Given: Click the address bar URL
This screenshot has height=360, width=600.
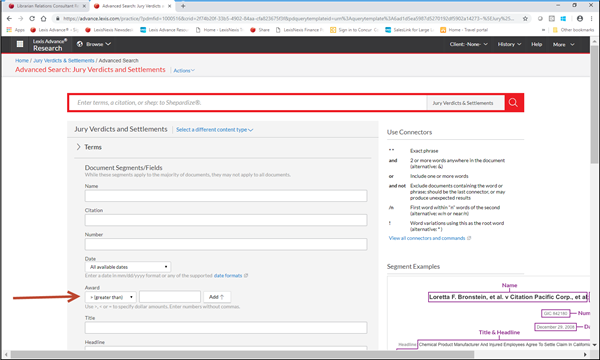Looking at the screenshot, I should (x=289, y=18).
